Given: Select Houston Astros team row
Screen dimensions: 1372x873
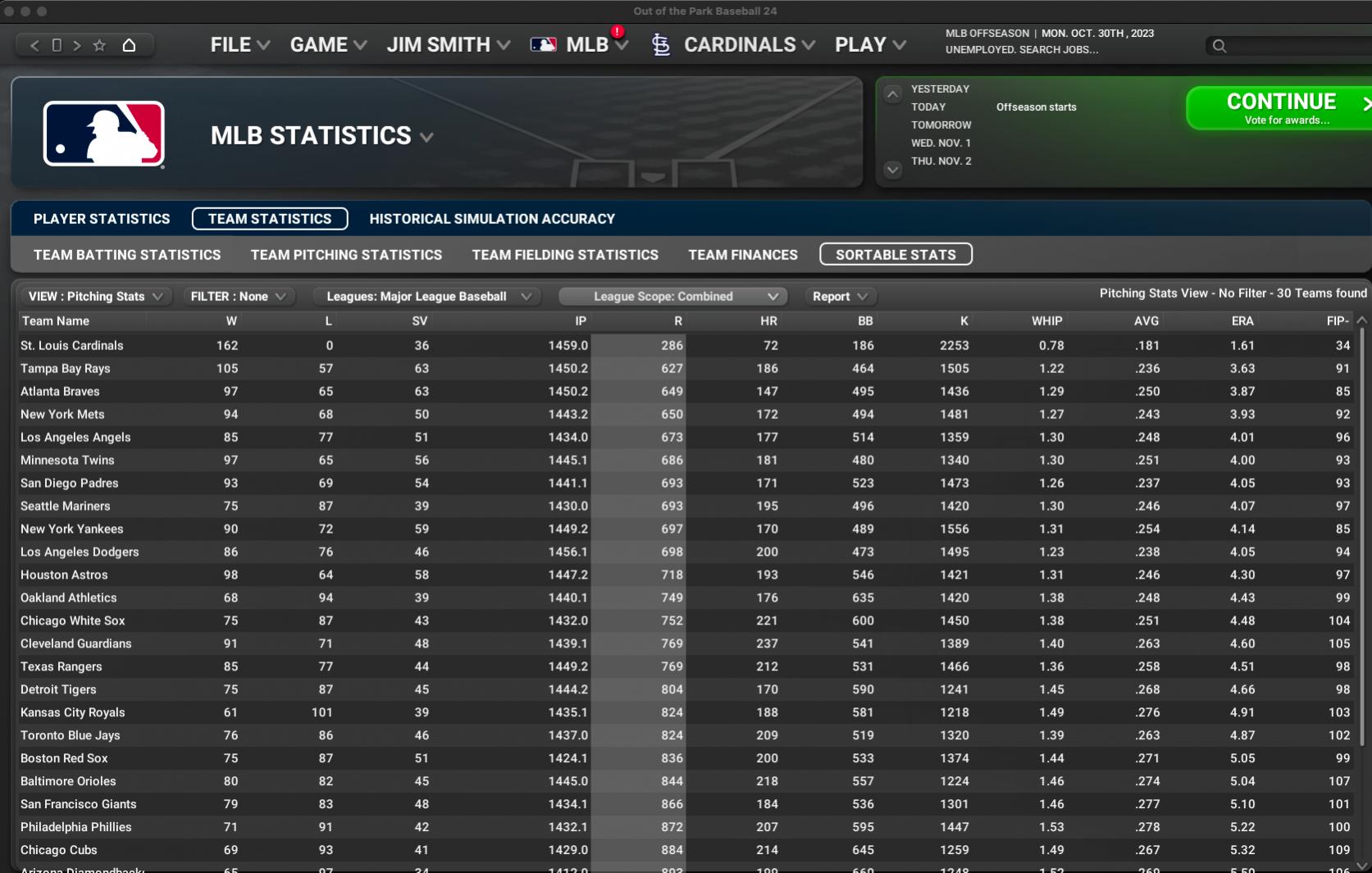Looking at the screenshot, I should coord(686,575).
